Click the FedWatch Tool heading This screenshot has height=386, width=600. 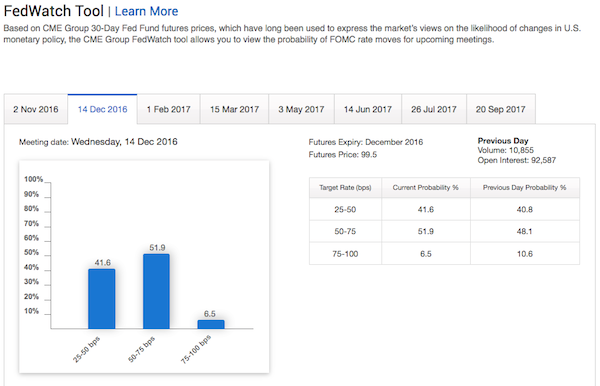54,11
